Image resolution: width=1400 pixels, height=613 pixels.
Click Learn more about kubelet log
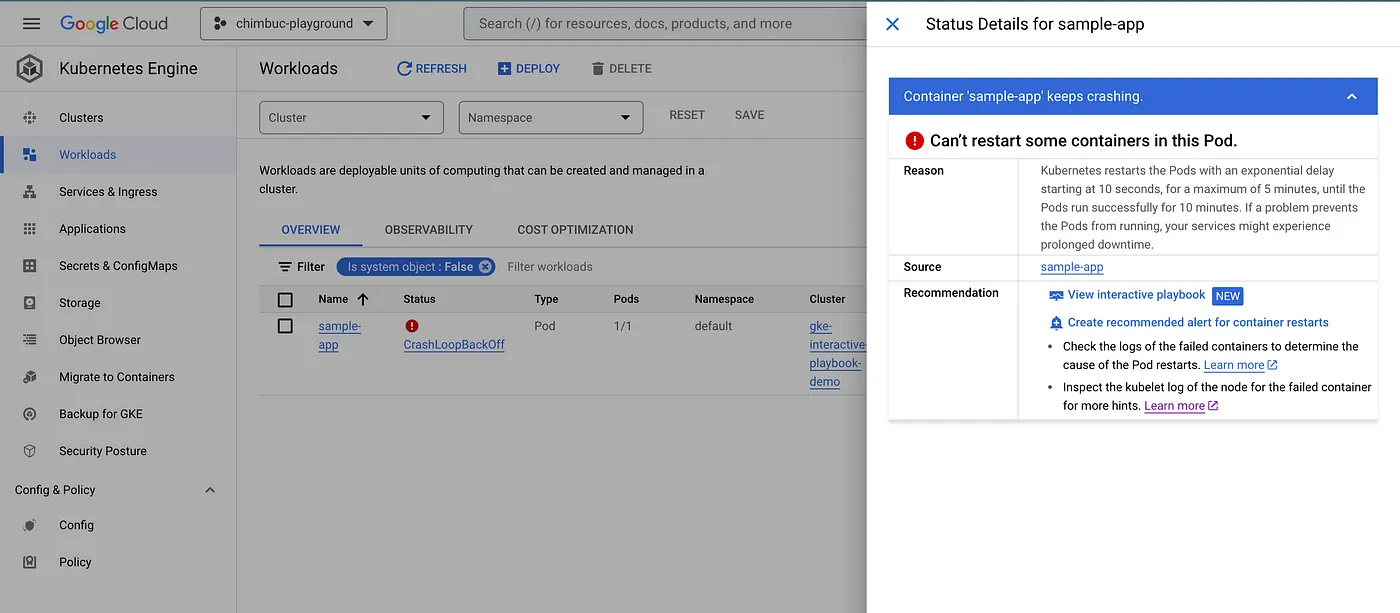(x=1181, y=406)
